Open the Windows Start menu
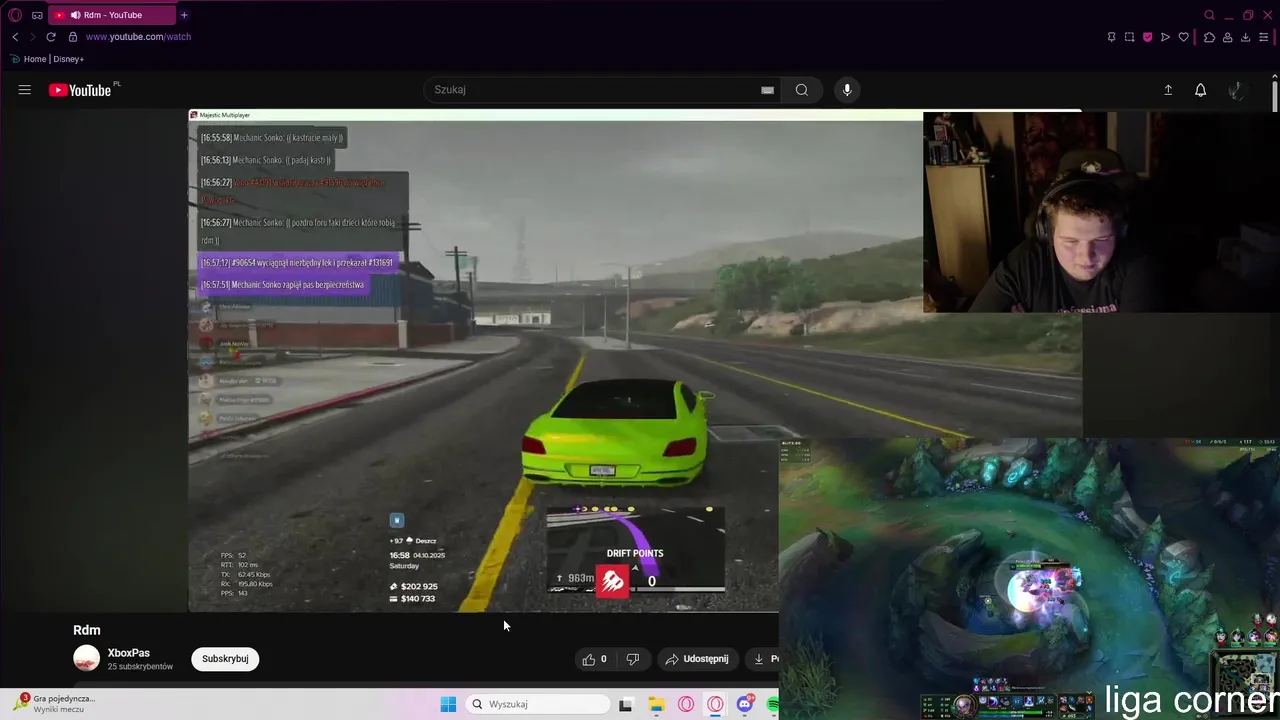 pyautogui.click(x=448, y=704)
